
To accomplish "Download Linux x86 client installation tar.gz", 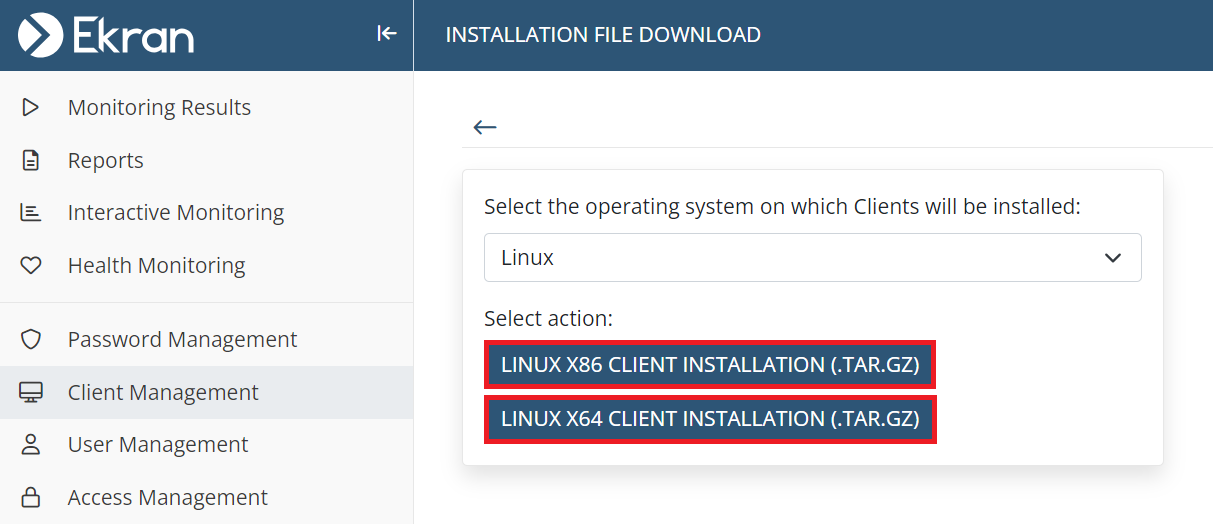I will 710,365.
